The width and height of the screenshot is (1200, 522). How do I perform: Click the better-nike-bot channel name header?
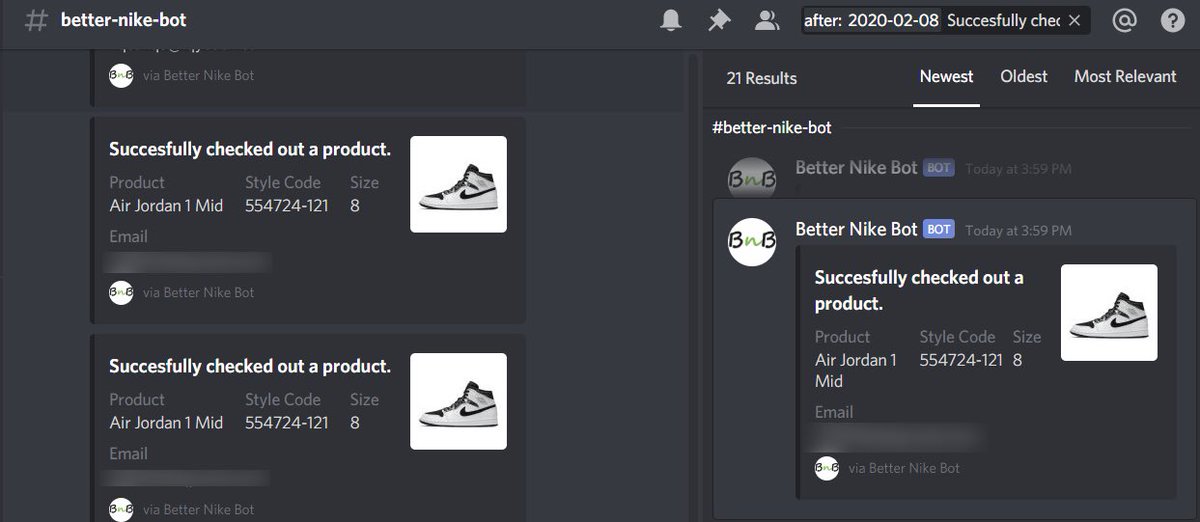pyautogui.click(x=123, y=20)
